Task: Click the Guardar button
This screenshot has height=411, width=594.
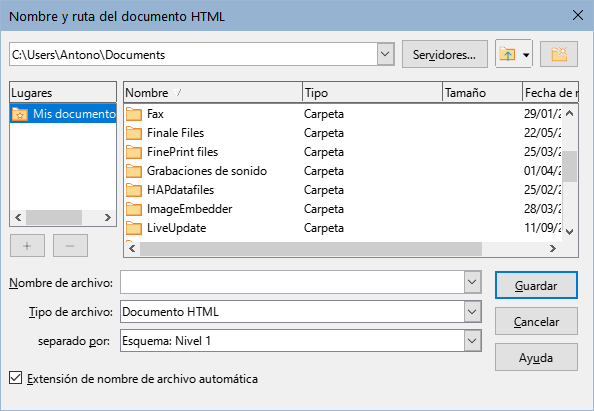Action: pyautogui.click(x=536, y=285)
